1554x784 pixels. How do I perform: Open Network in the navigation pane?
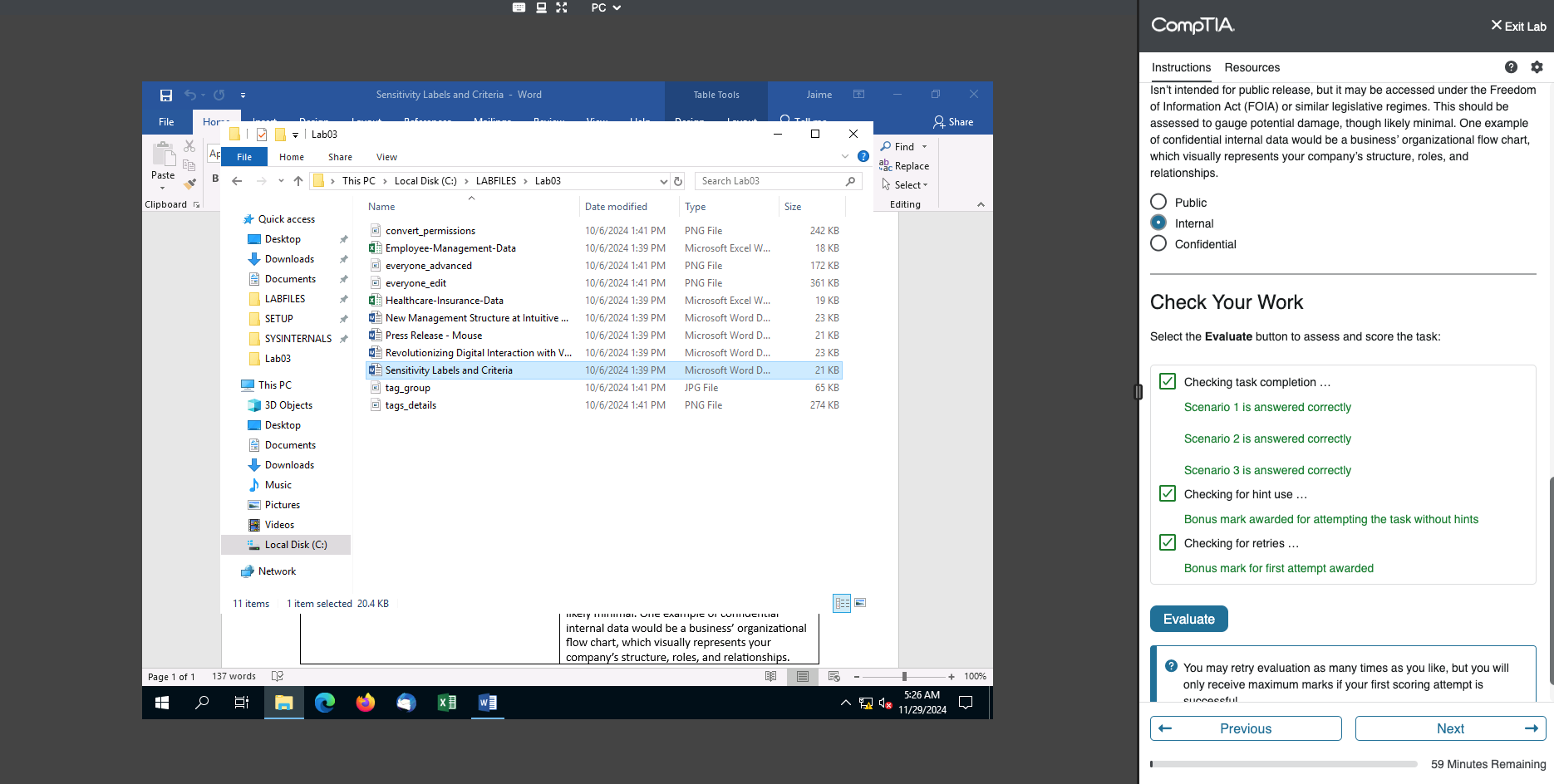(277, 571)
